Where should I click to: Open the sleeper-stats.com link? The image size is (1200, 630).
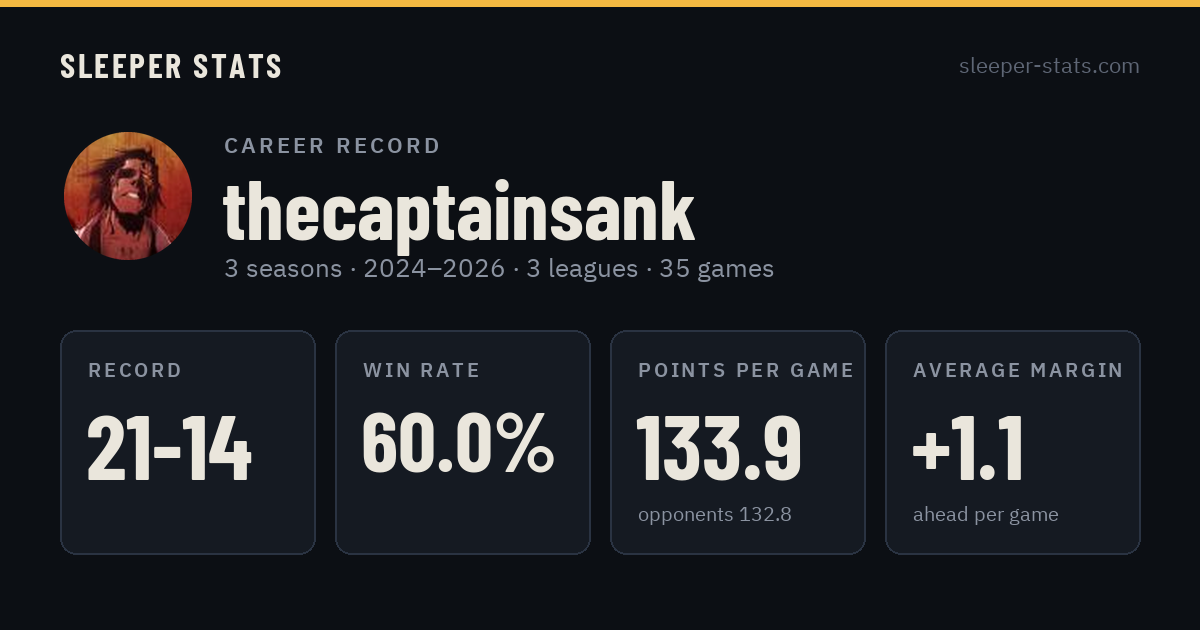coord(1049,66)
